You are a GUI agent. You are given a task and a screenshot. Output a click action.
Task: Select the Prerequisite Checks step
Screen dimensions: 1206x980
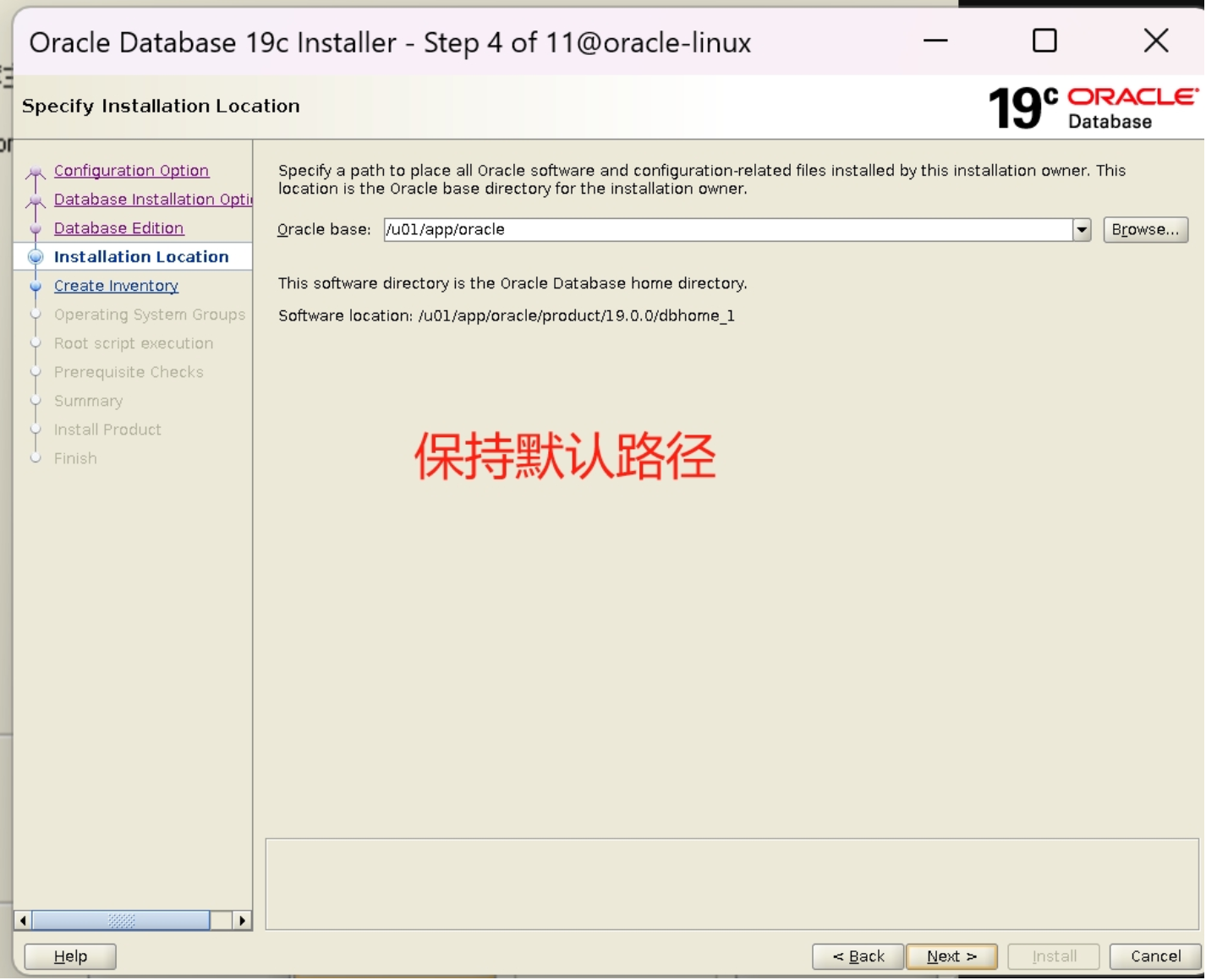click(129, 371)
